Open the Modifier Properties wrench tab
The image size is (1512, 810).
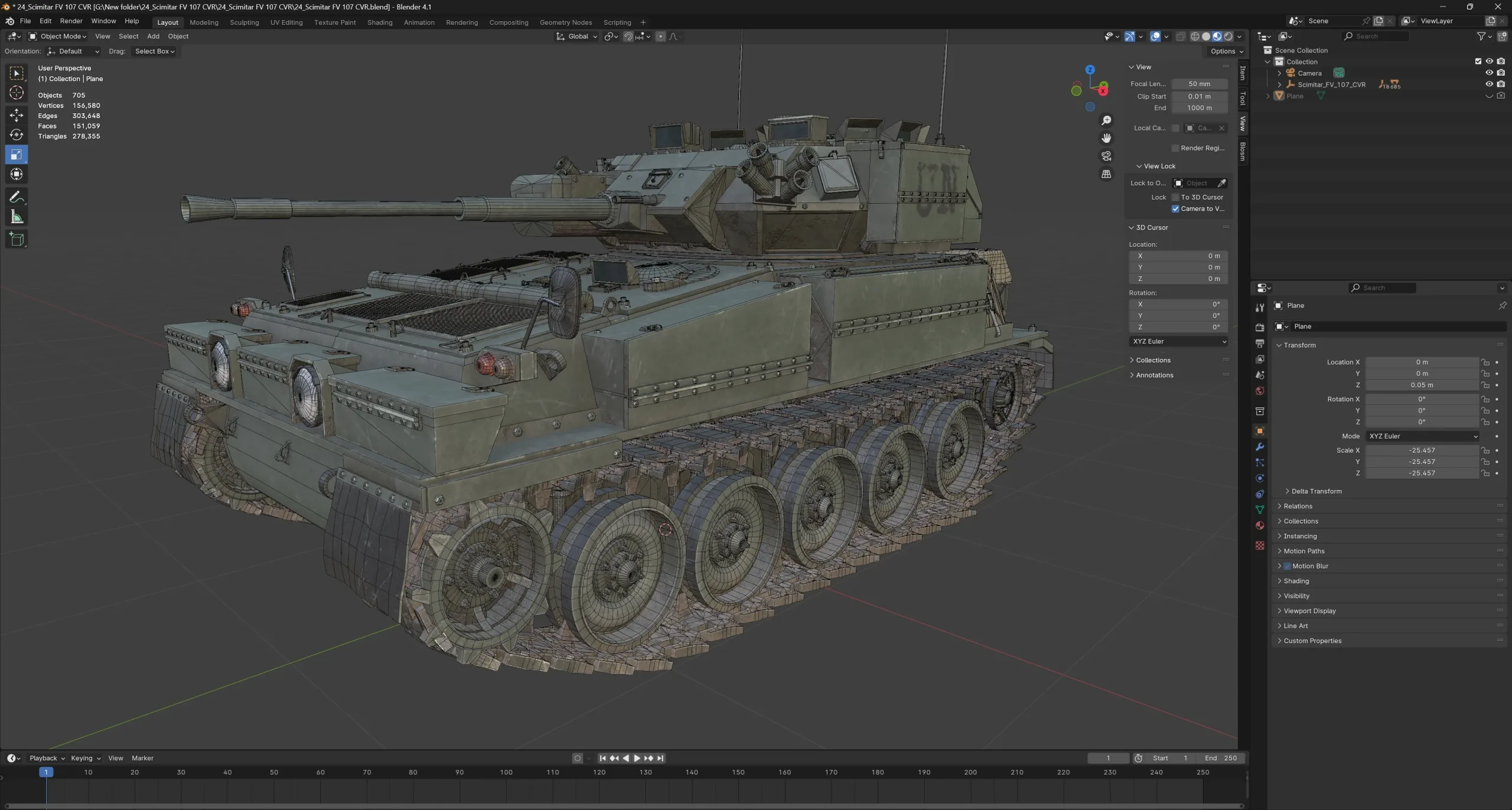point(1259,447)
